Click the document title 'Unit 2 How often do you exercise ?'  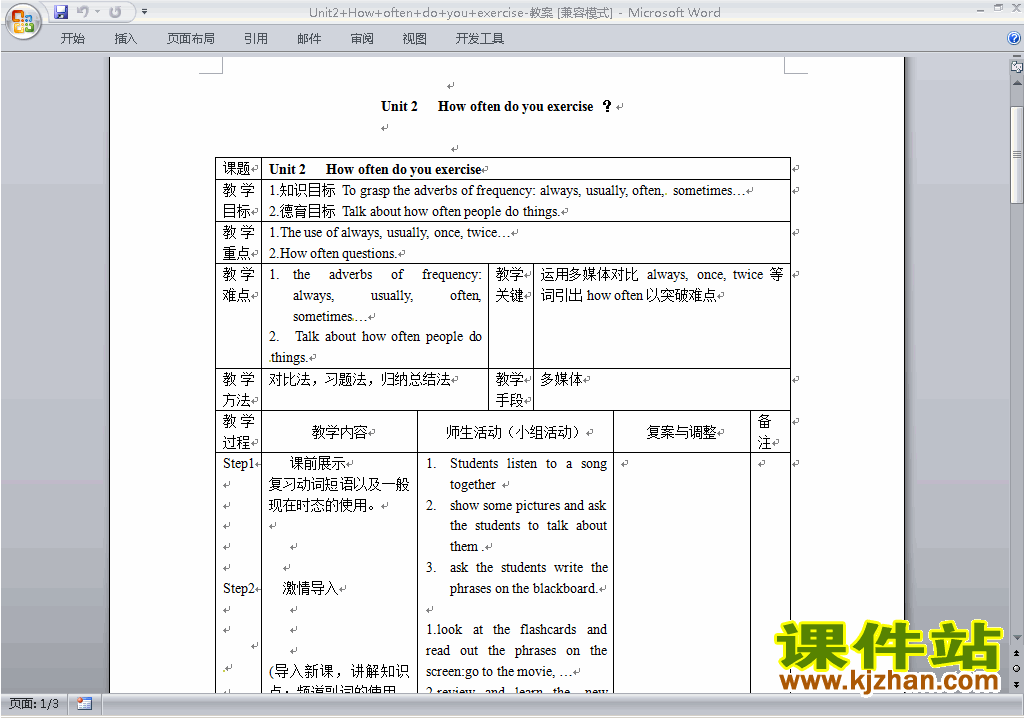click(496, 106)
